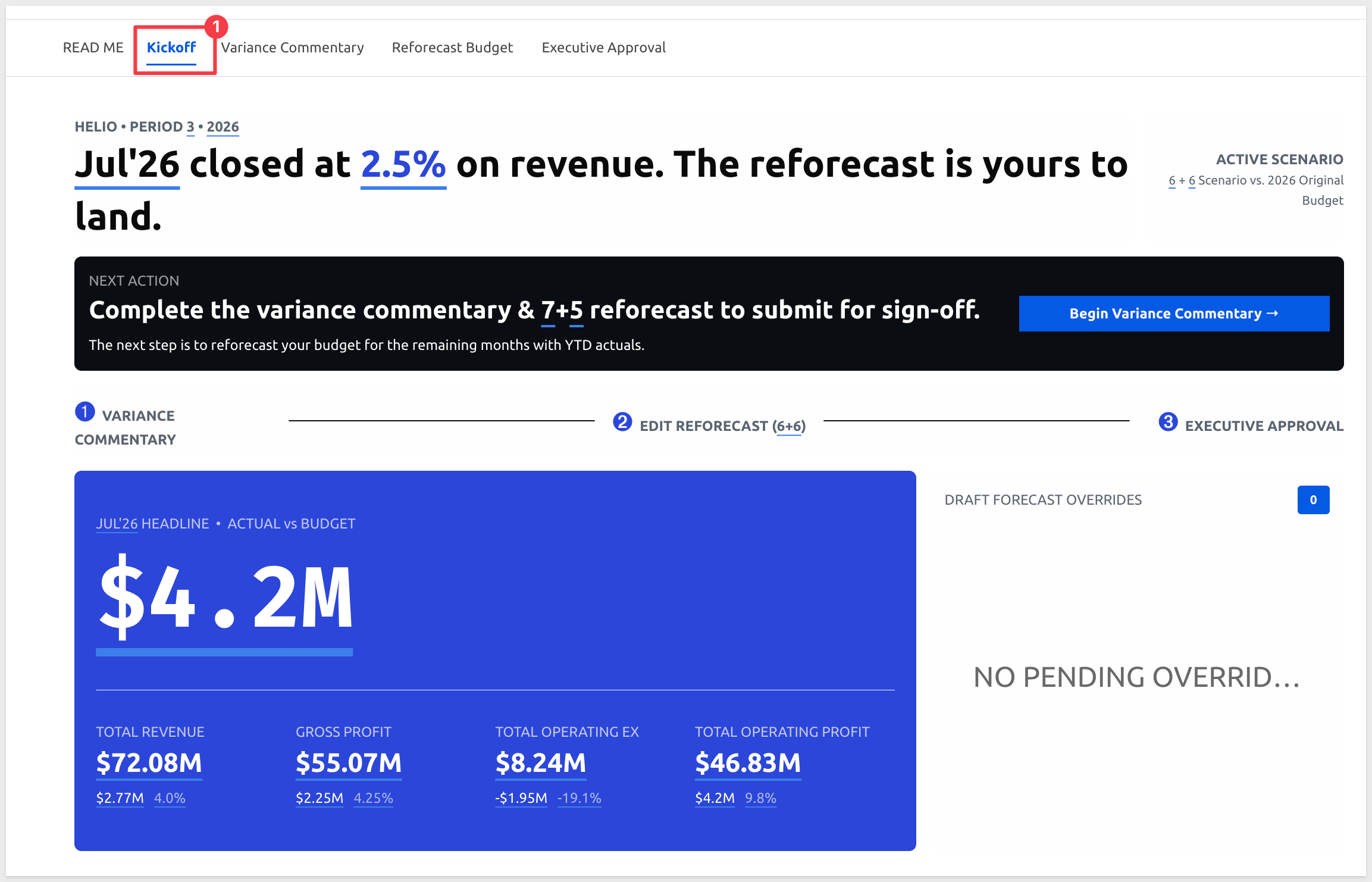Click Total Operating Ex value $8.24M
This screenshot has height=882, width=1372.
(x=541, y=763)
